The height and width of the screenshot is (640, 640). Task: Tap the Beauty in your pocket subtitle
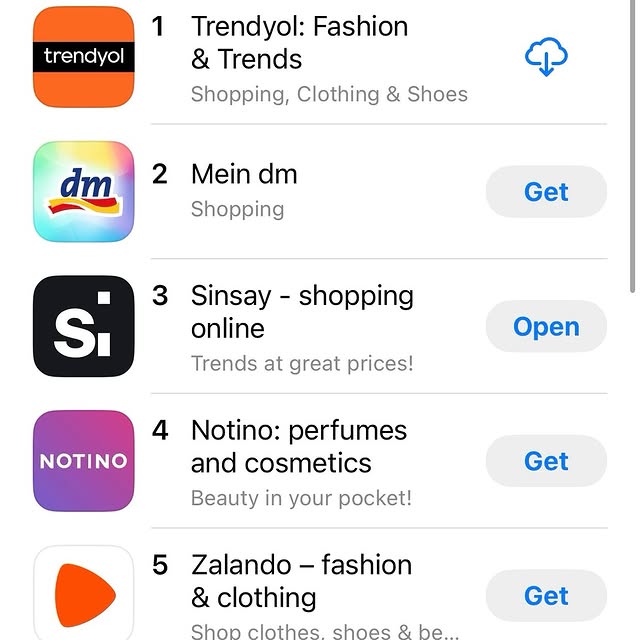click(x=301, y=498)
